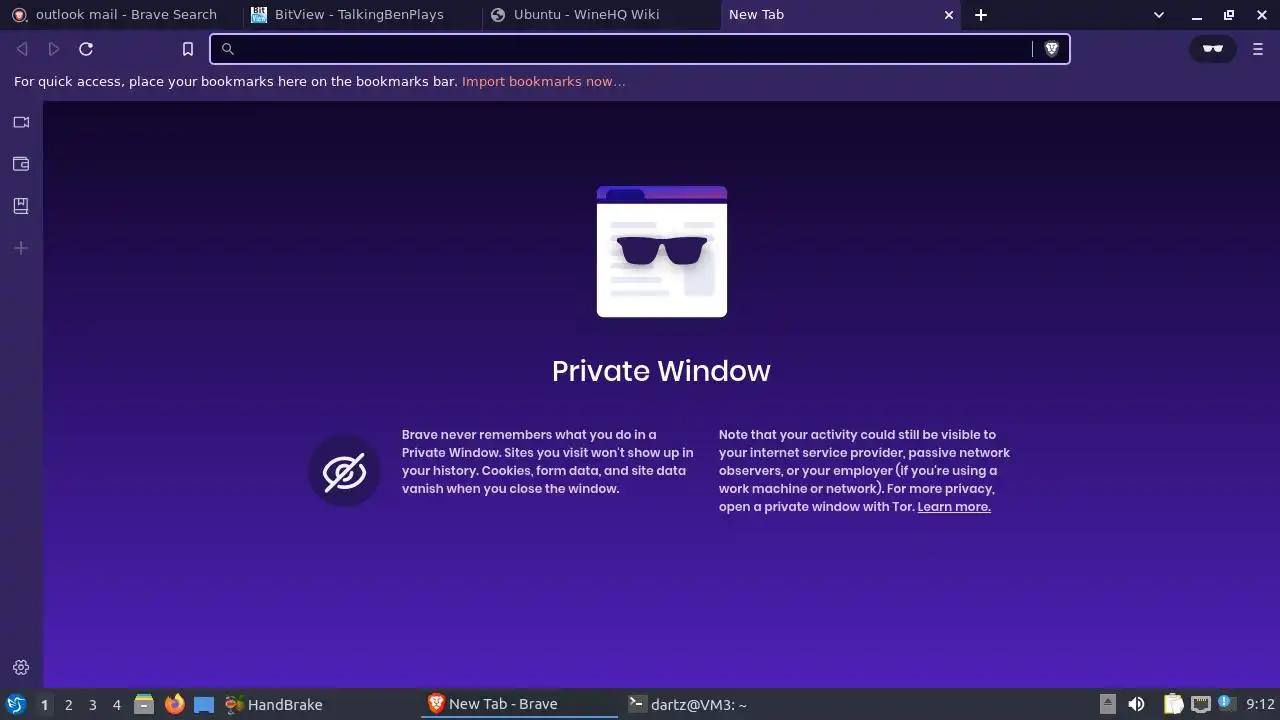This screenshot has height=720, width=1280.
Task: Open Brave Talk from the sidebar camera icon
Action: (x=21, y=122)
